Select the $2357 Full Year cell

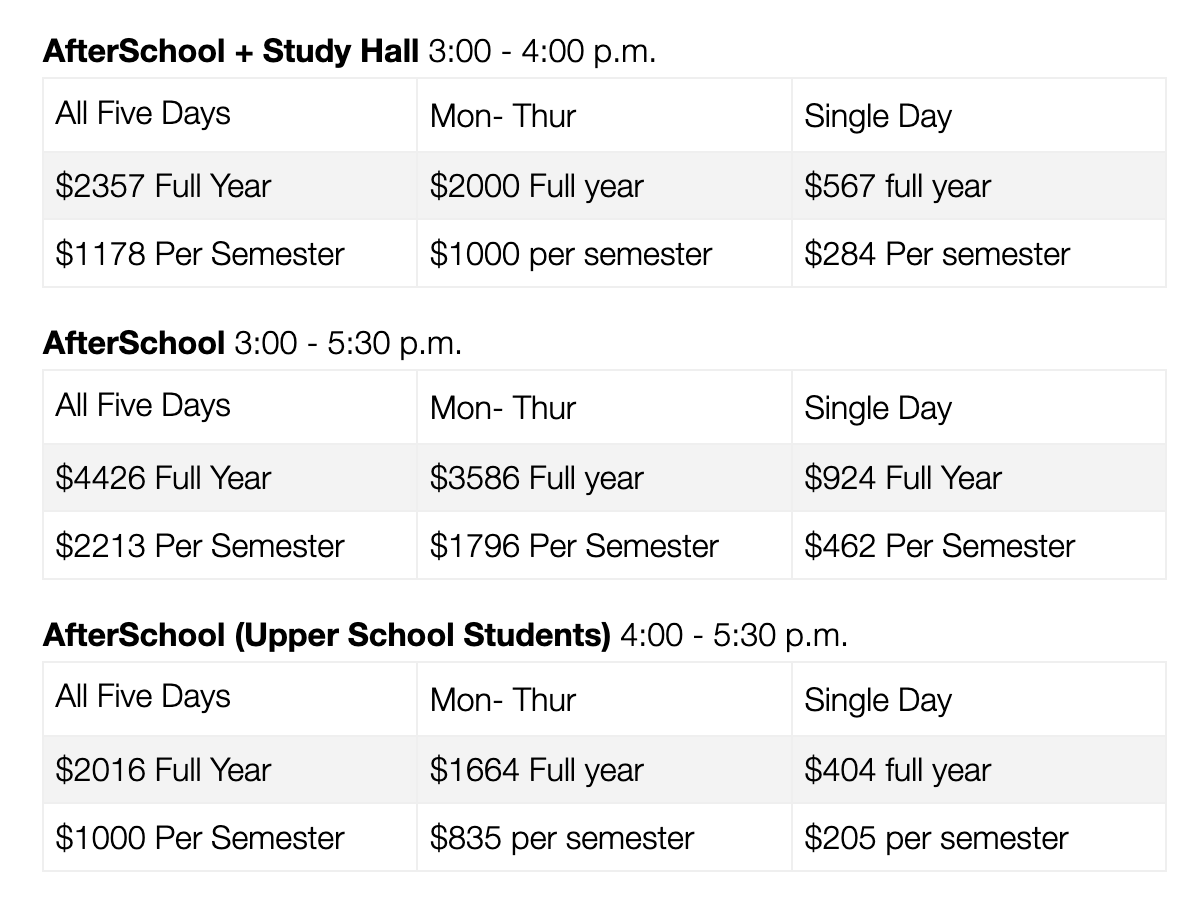pyautogui.click(x=230, y=185)
